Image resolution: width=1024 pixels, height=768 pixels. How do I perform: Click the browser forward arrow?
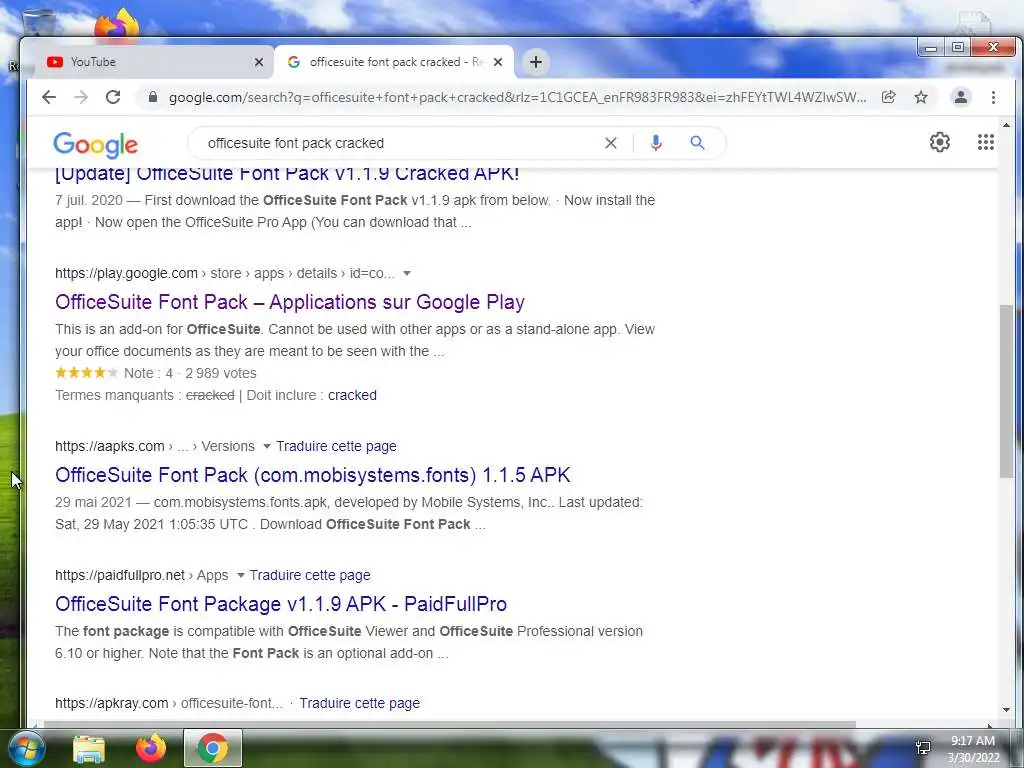click(81, 97)
